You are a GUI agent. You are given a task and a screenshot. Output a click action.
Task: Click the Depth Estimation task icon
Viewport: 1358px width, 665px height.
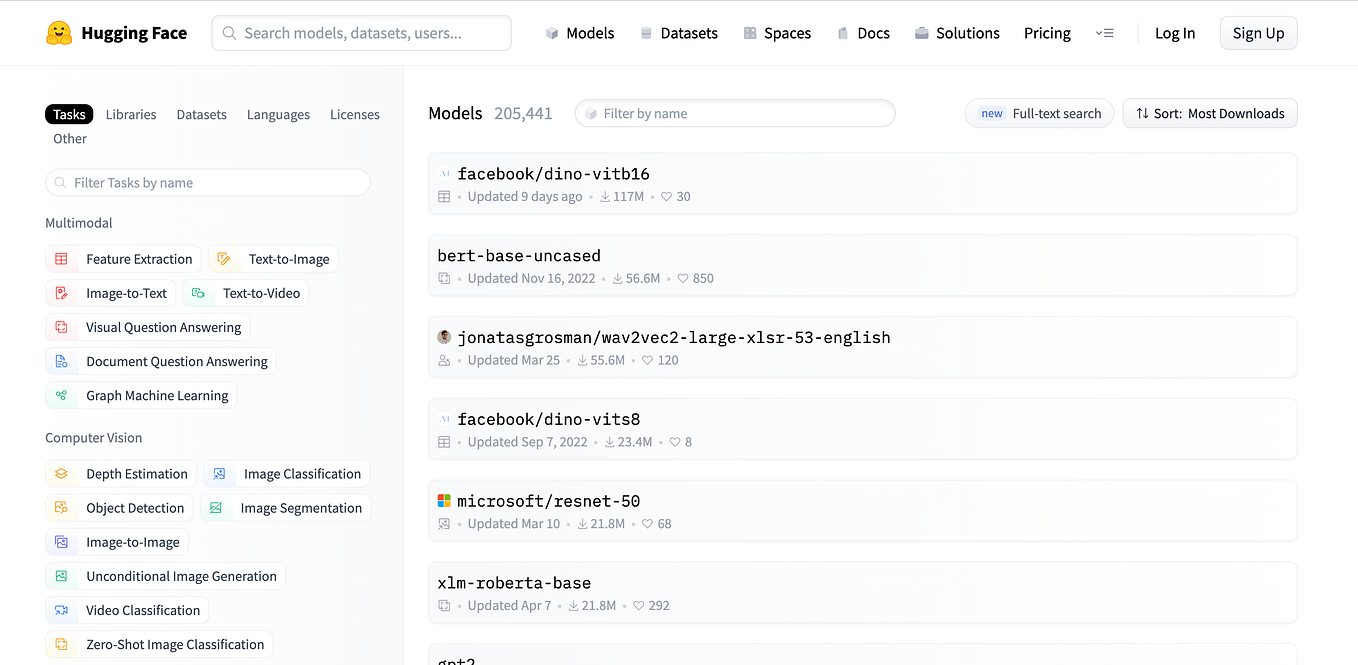click(x=61, y=473)
